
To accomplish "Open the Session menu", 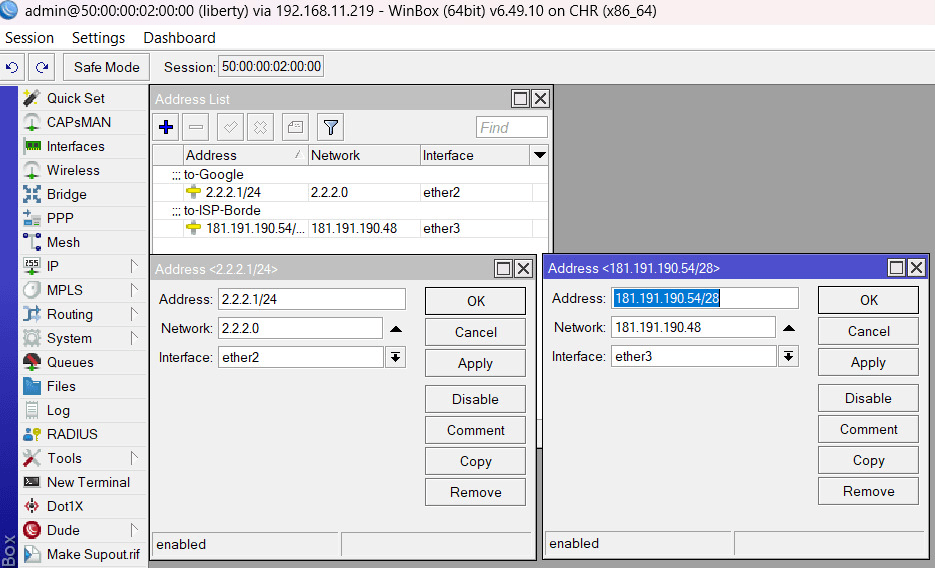I will coord(29,38).
